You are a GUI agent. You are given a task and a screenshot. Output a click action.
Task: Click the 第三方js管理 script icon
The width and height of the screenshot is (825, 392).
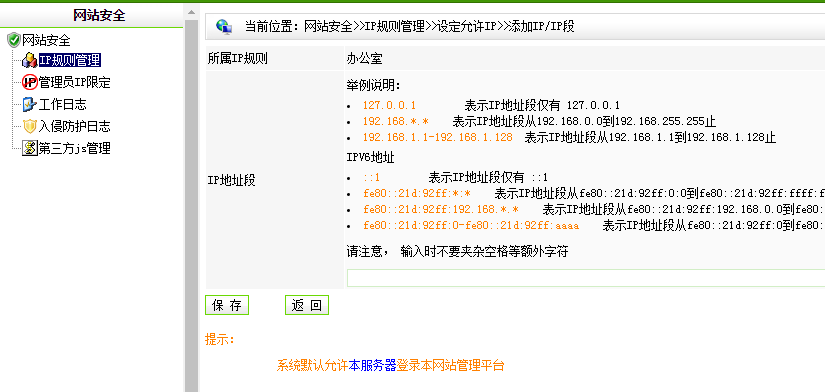pos(29,148)
